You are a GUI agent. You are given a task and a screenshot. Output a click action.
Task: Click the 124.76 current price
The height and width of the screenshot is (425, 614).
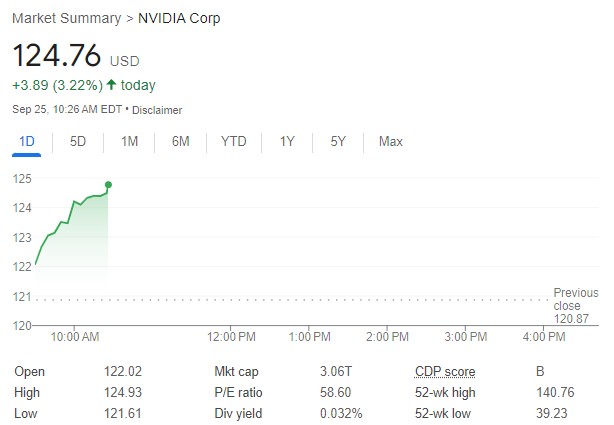point(57,56)
